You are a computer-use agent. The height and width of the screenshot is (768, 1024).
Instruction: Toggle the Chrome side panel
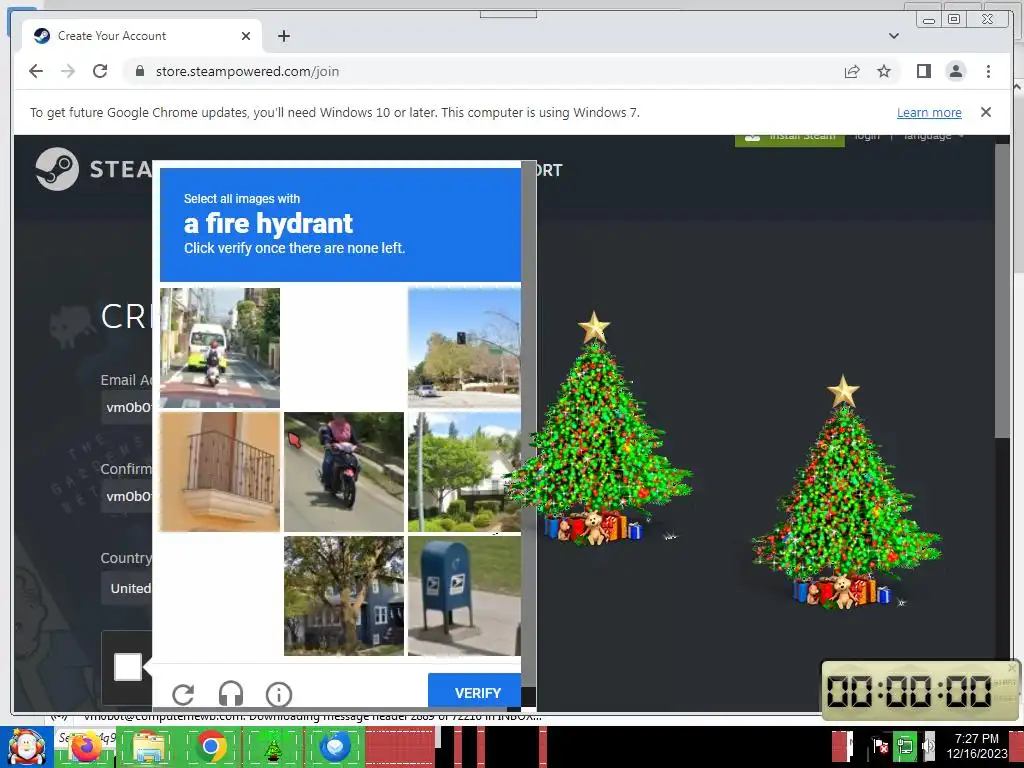tap(923, 71)
